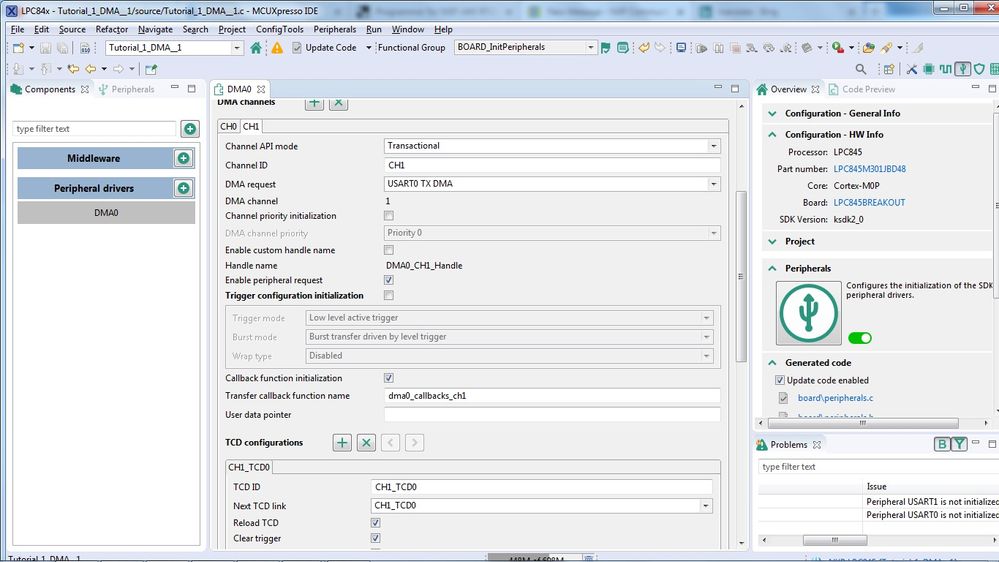Switch to the Code Preview tab

pyautogui.click(x=868, y=89)
